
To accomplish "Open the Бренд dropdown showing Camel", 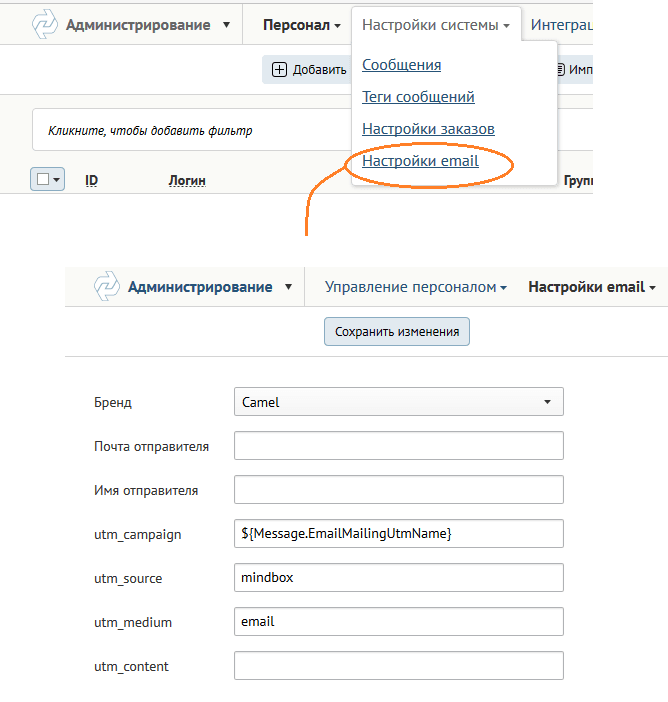I will tap(398, 402).
